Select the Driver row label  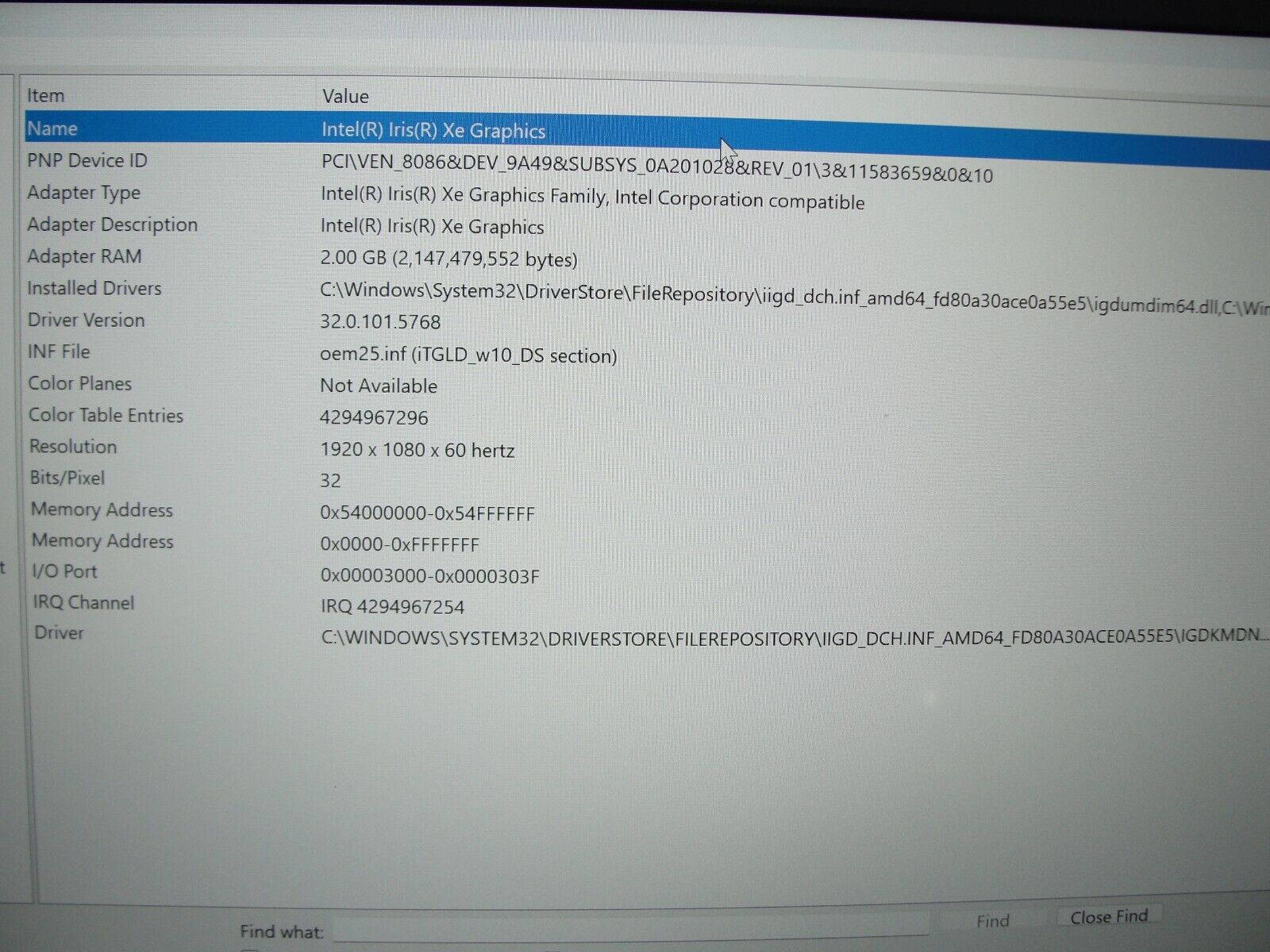coord(59,632)
